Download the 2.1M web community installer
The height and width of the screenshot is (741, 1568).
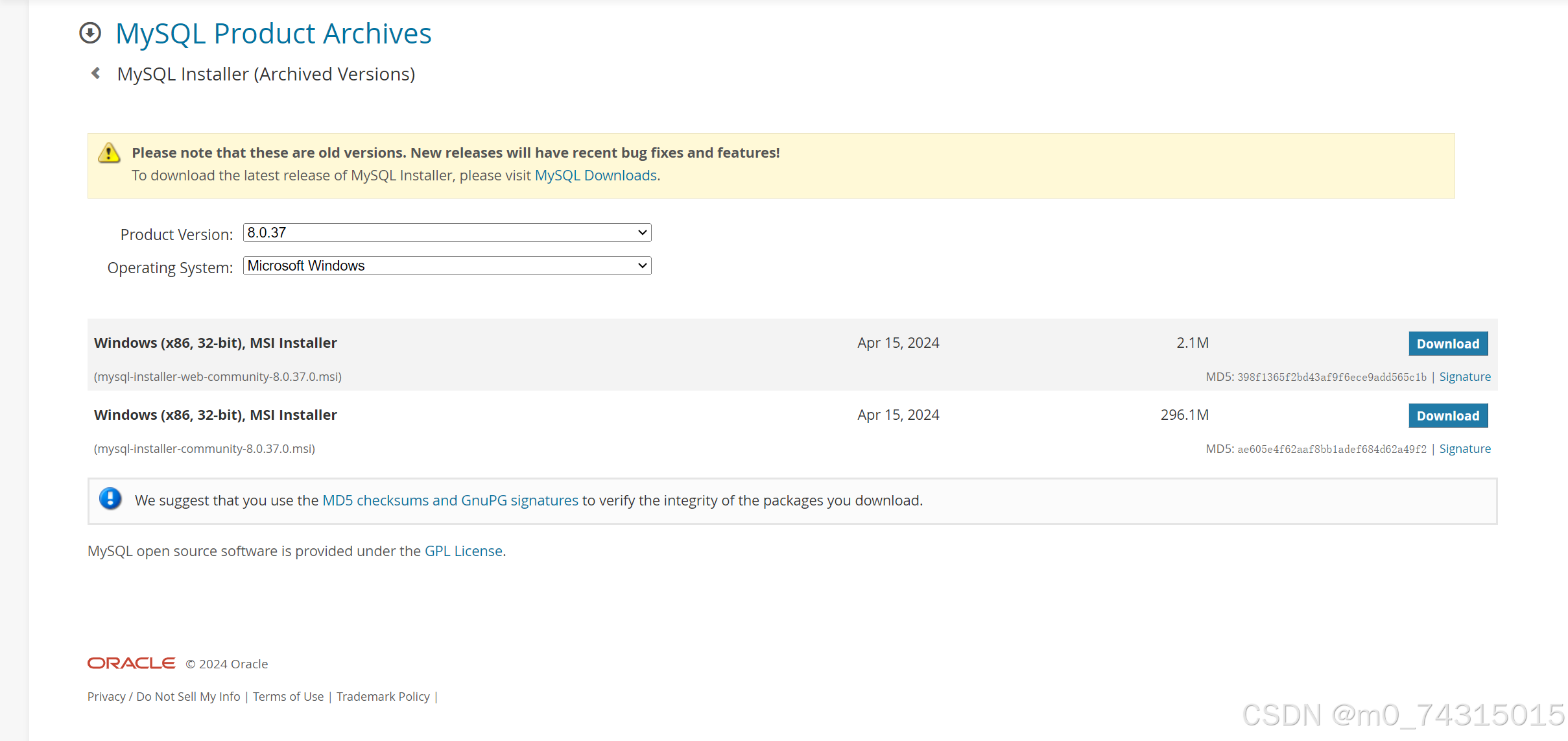click(1447, 344)
